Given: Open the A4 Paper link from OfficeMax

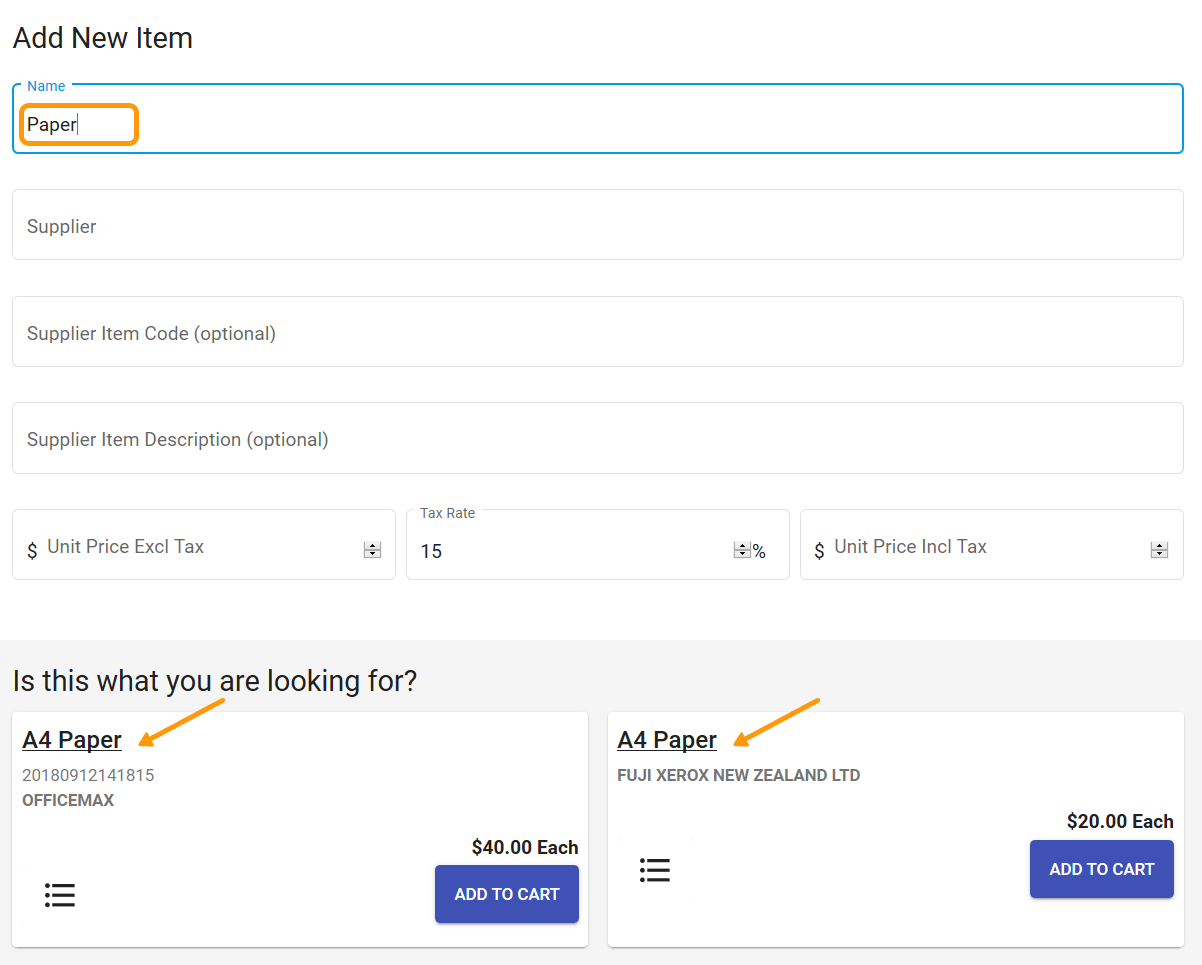Looking at the screenshot, I should click(72, 740).
